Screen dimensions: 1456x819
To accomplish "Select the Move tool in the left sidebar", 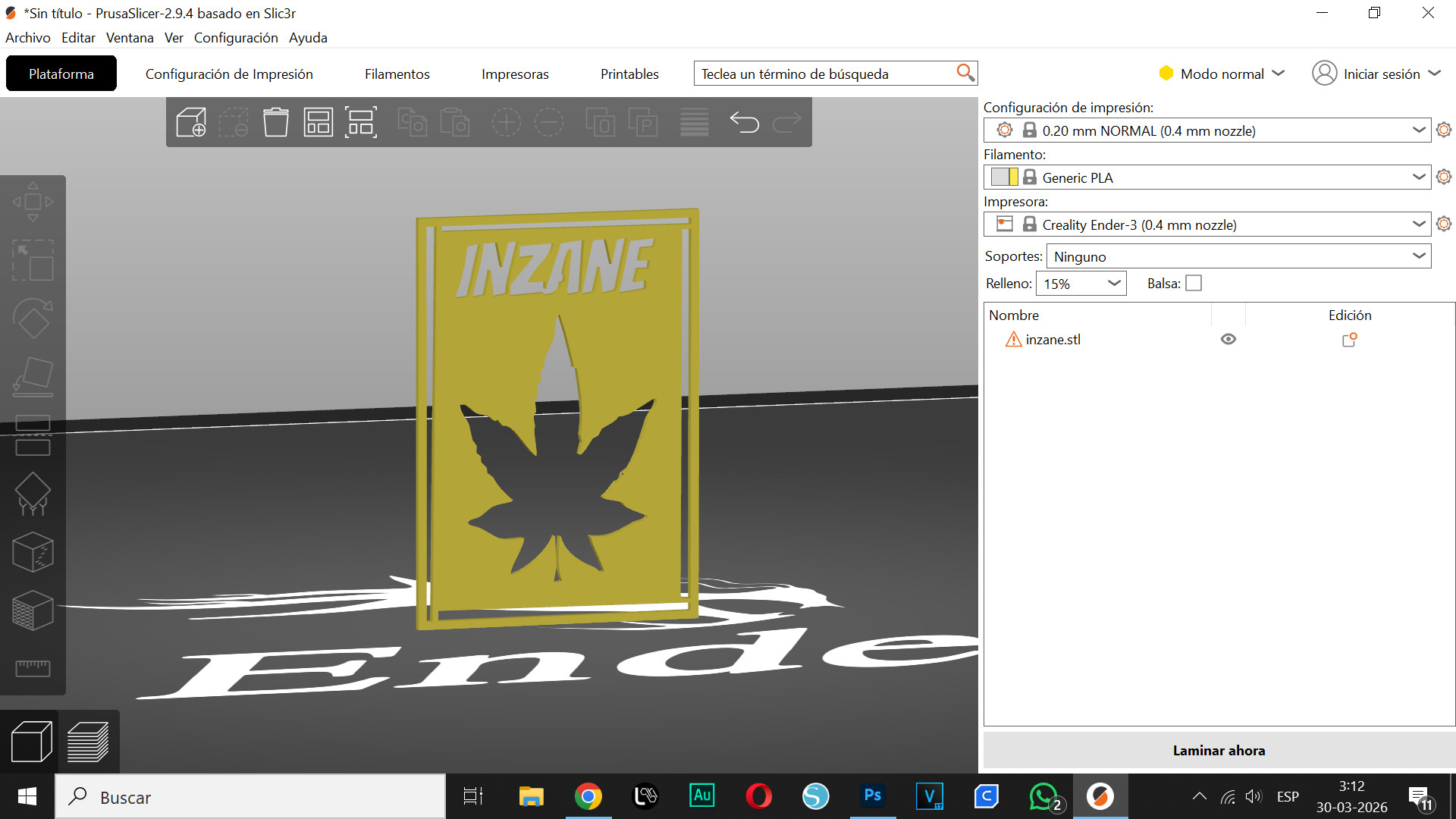I will click(33, 202).
